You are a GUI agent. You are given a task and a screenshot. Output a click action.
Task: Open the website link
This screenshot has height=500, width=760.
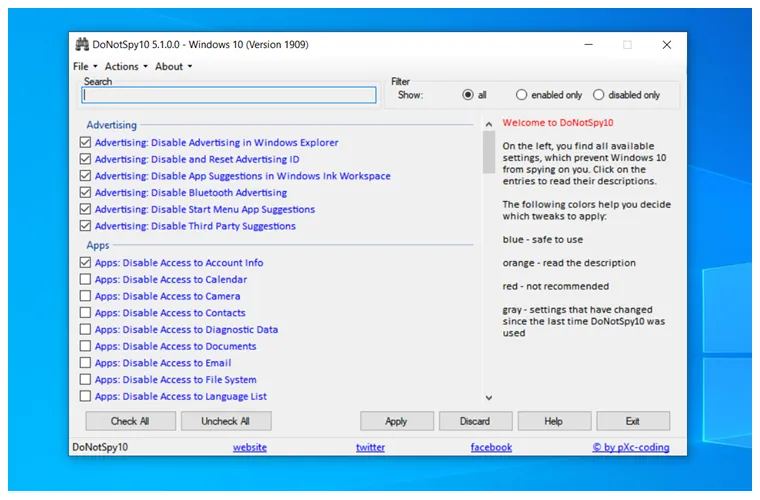(250, 447)
